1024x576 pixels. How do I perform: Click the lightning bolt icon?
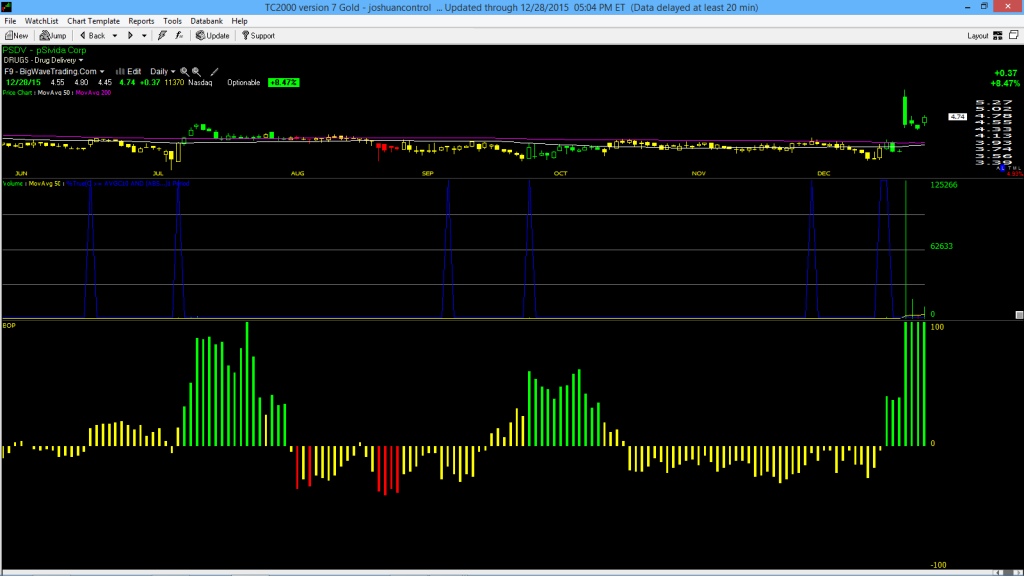click(162, 36)
